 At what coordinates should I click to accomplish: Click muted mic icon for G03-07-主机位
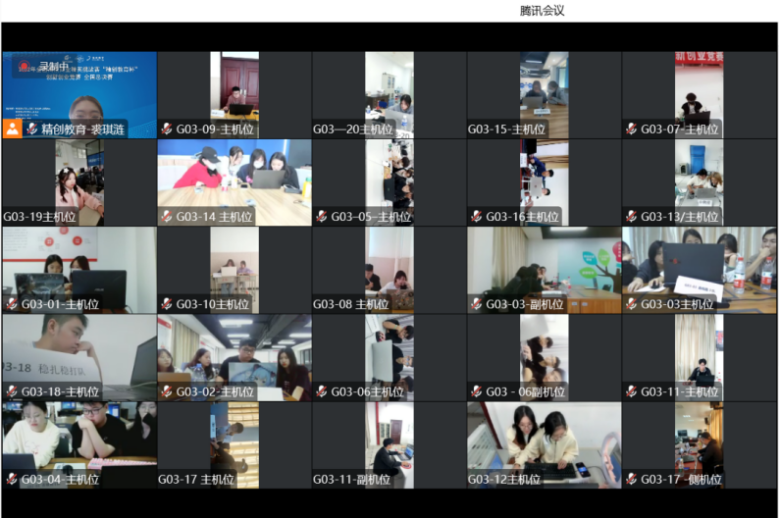click(631, 129)
